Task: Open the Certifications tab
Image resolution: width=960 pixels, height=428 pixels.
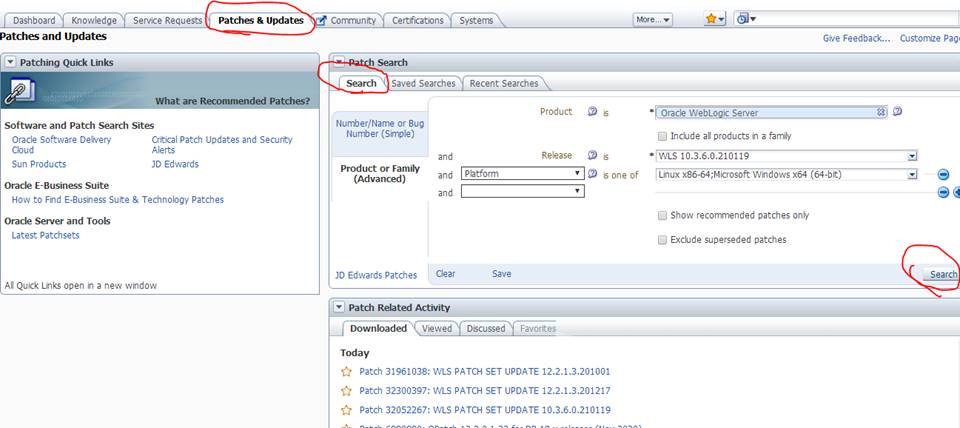Action: pyautogui.click(x=418, y=20)
